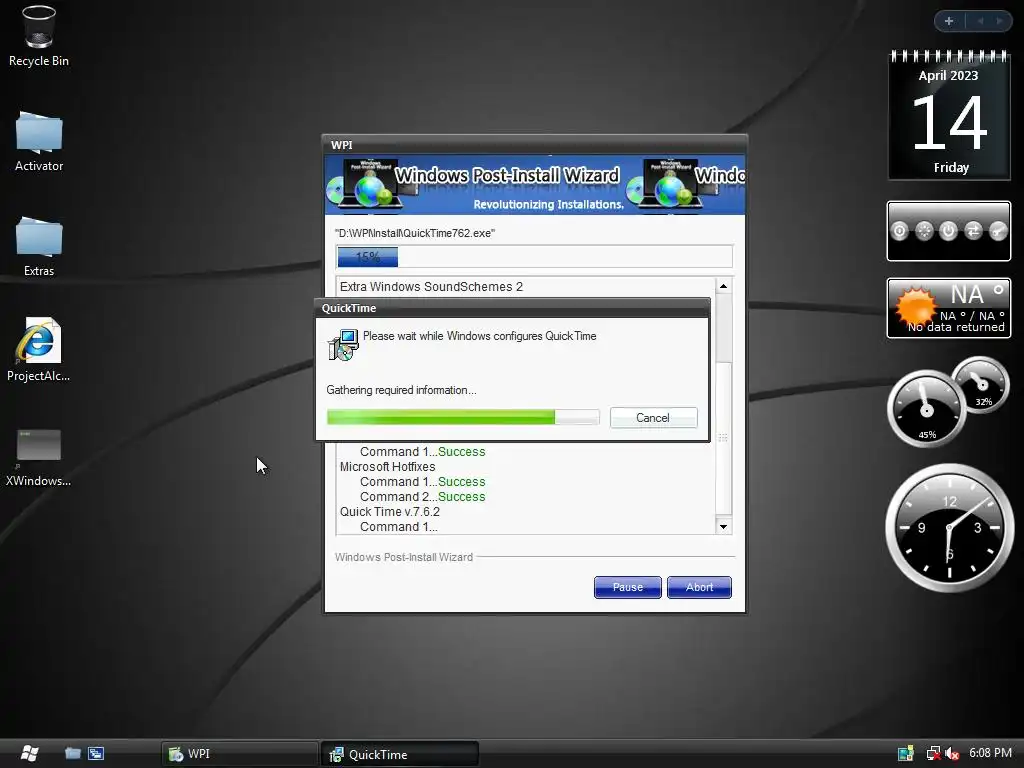Image resolution: width=1024 pixels, height=768 pixels.
Task: Open the folder quick launch icon
Action: tap(72, 754)
